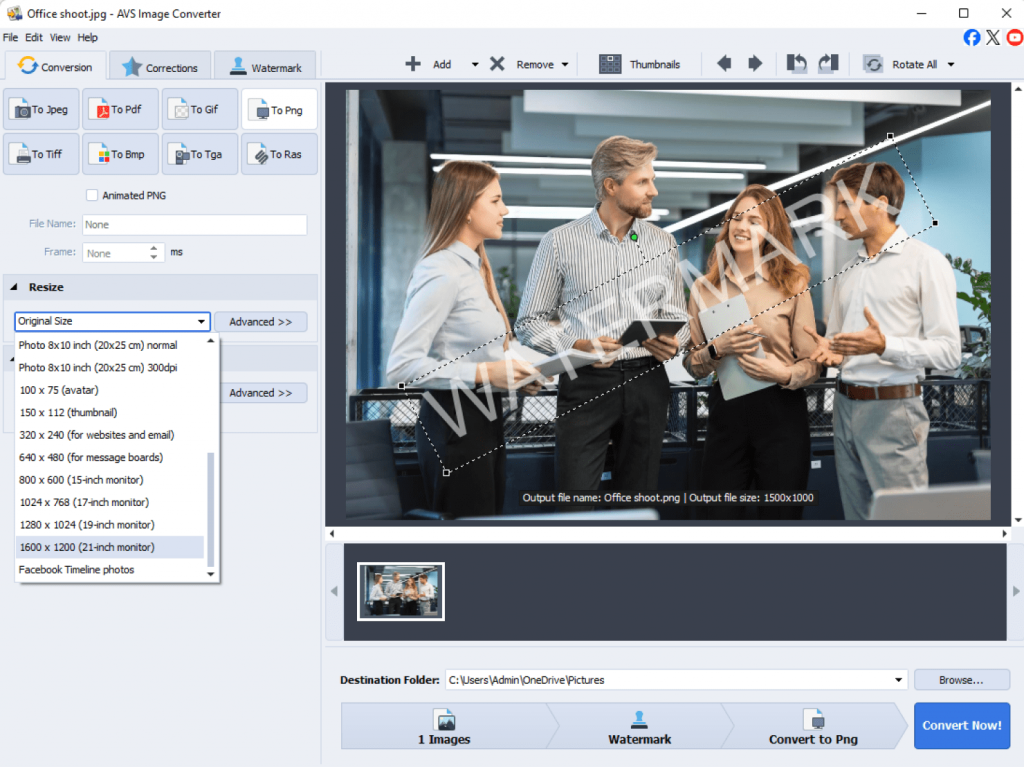
Task: Pick the To Gif output format
Action: (x=199, y=110)
